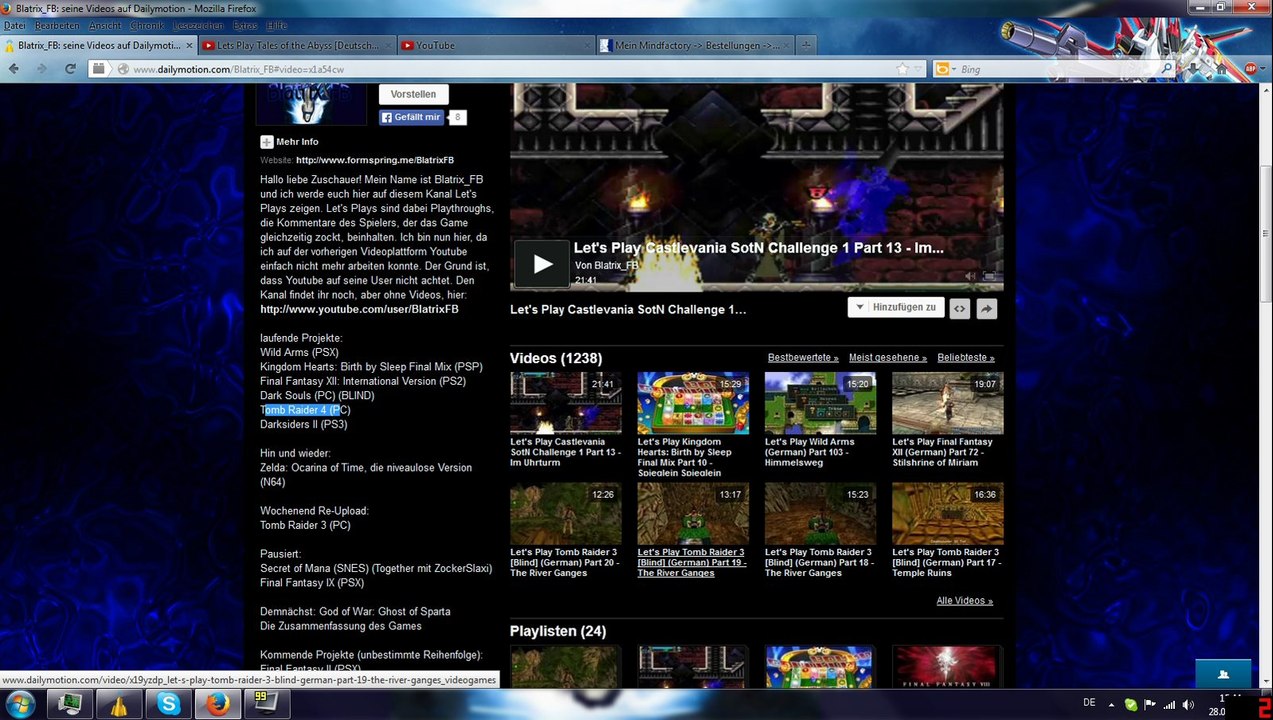This screenshot has width=1273, height=720.
Task: Open Tomb Raider 3 Part 19 title link
Action: [x=692, y=562]
